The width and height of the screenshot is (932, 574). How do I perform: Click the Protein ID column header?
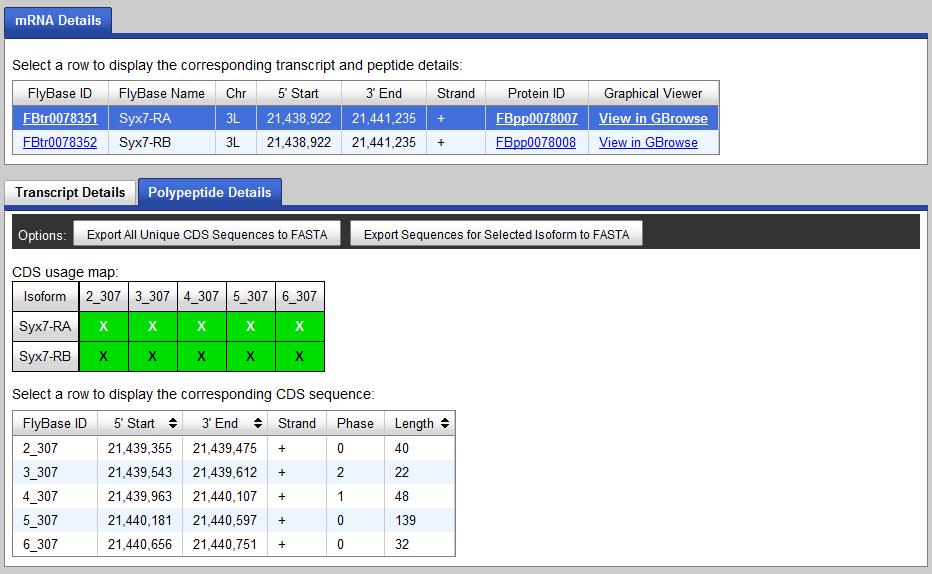click(x=536, y=93)
